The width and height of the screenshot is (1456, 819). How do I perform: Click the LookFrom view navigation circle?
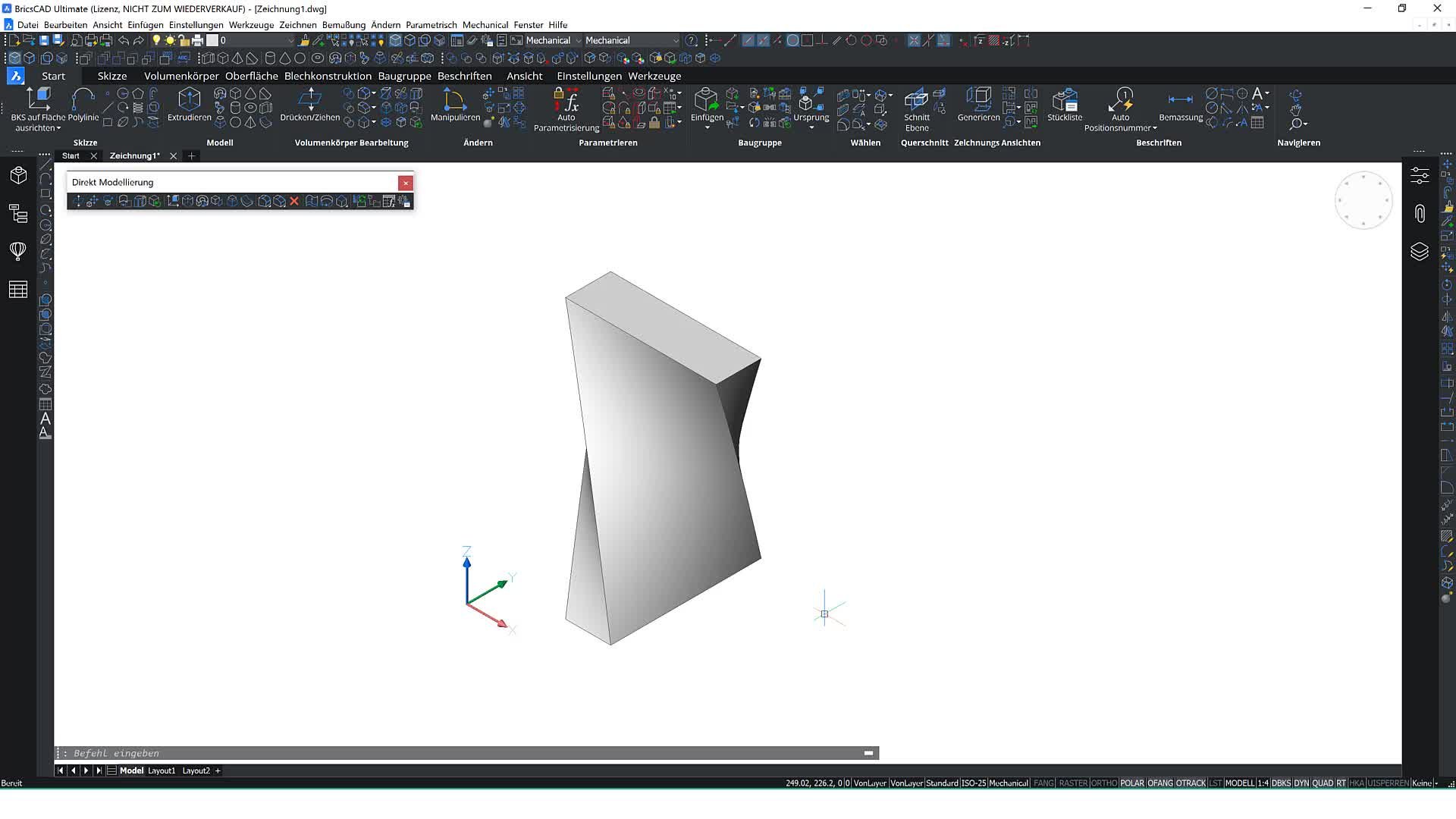tap(1363, 201)
